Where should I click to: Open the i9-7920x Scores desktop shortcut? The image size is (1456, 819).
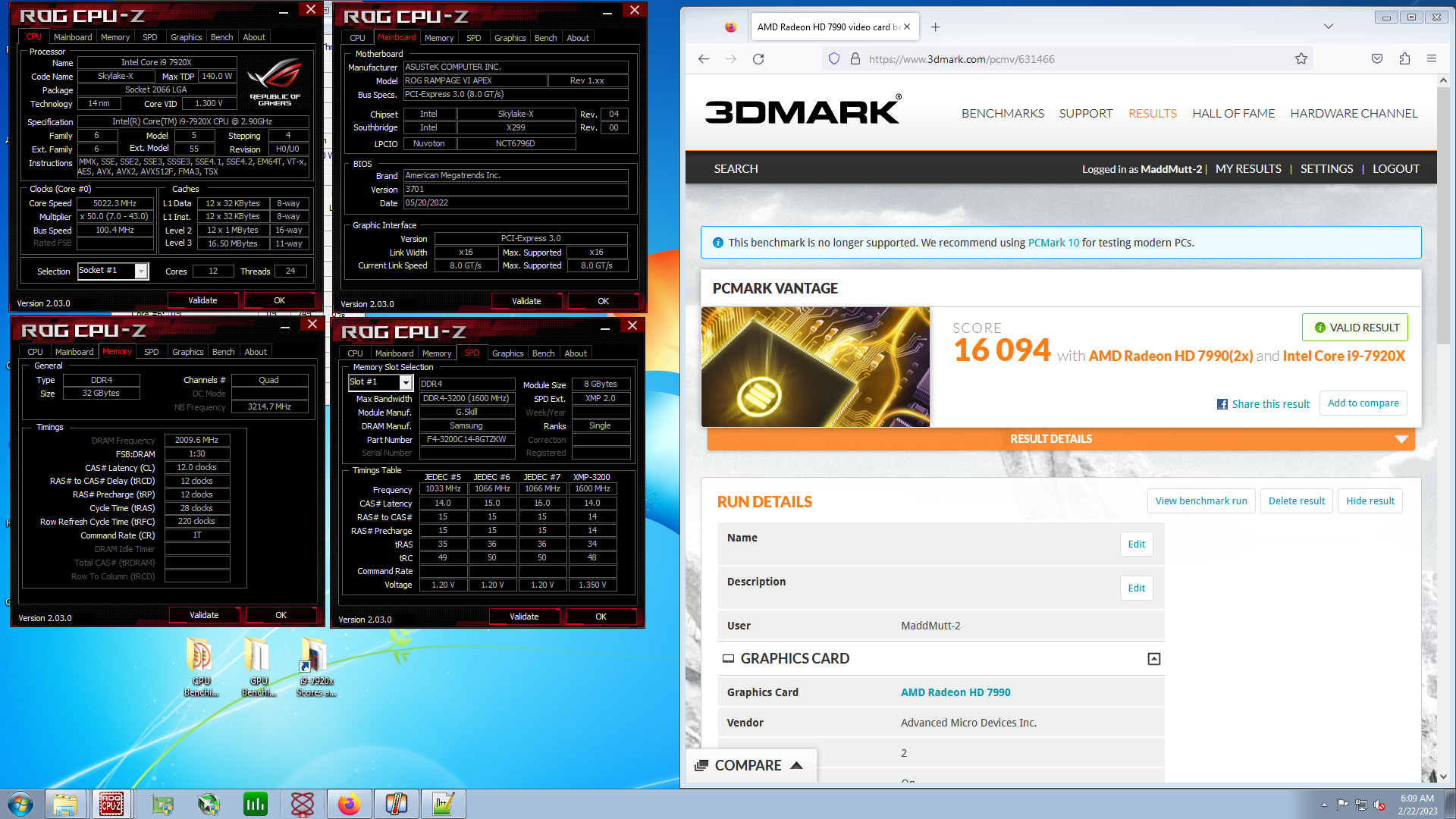click(x=315, y=667)
